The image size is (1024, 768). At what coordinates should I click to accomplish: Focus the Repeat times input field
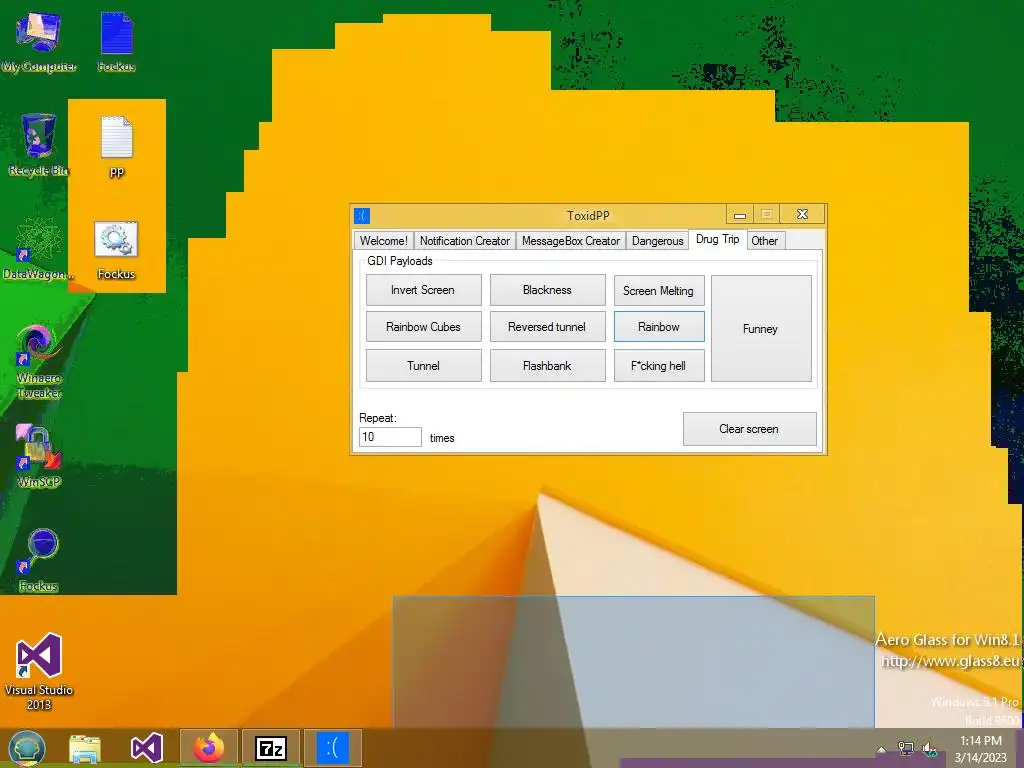[390, 437]
